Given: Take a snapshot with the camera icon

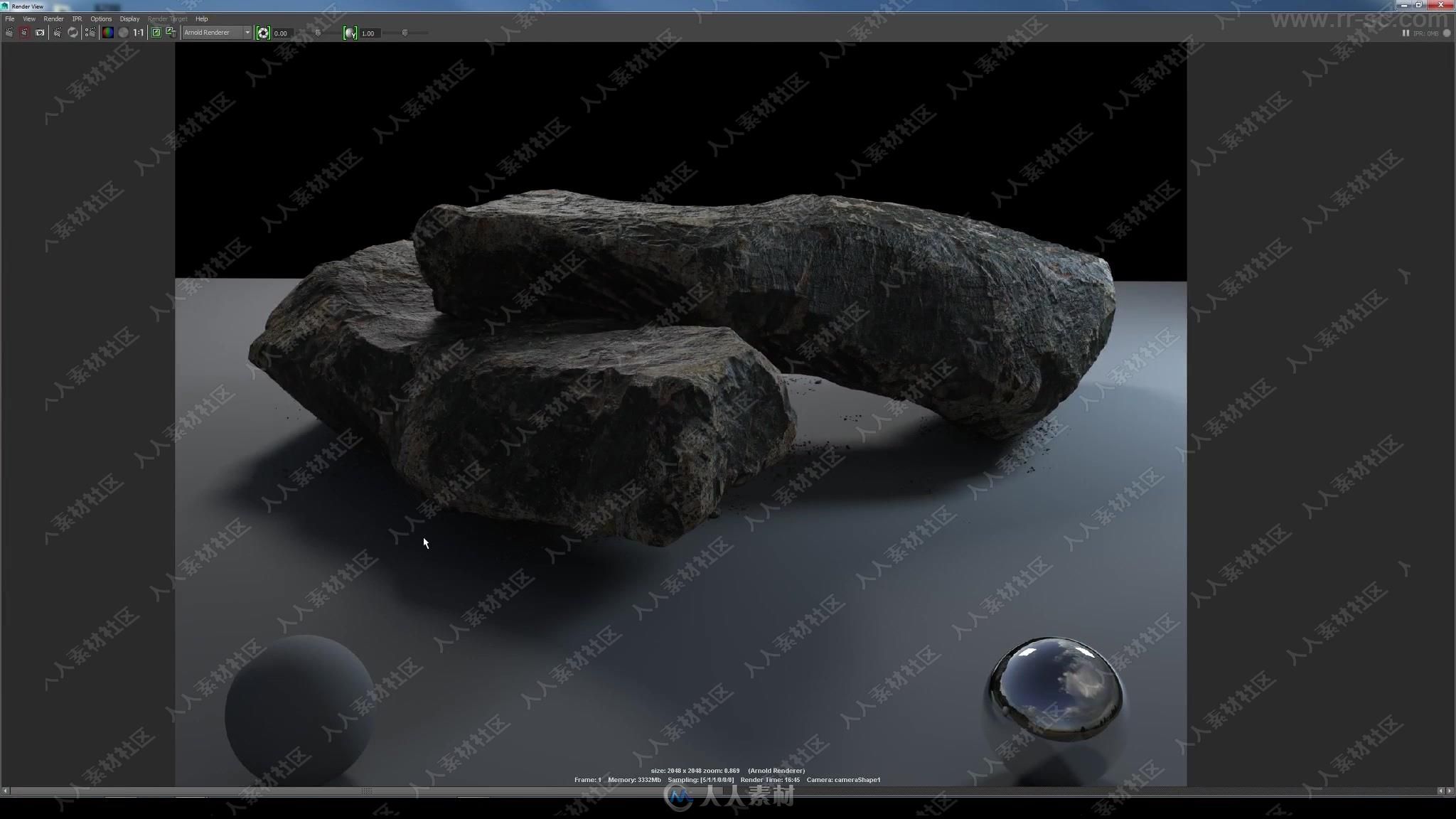Looking at the screenshot, I should tap(40, 33).
